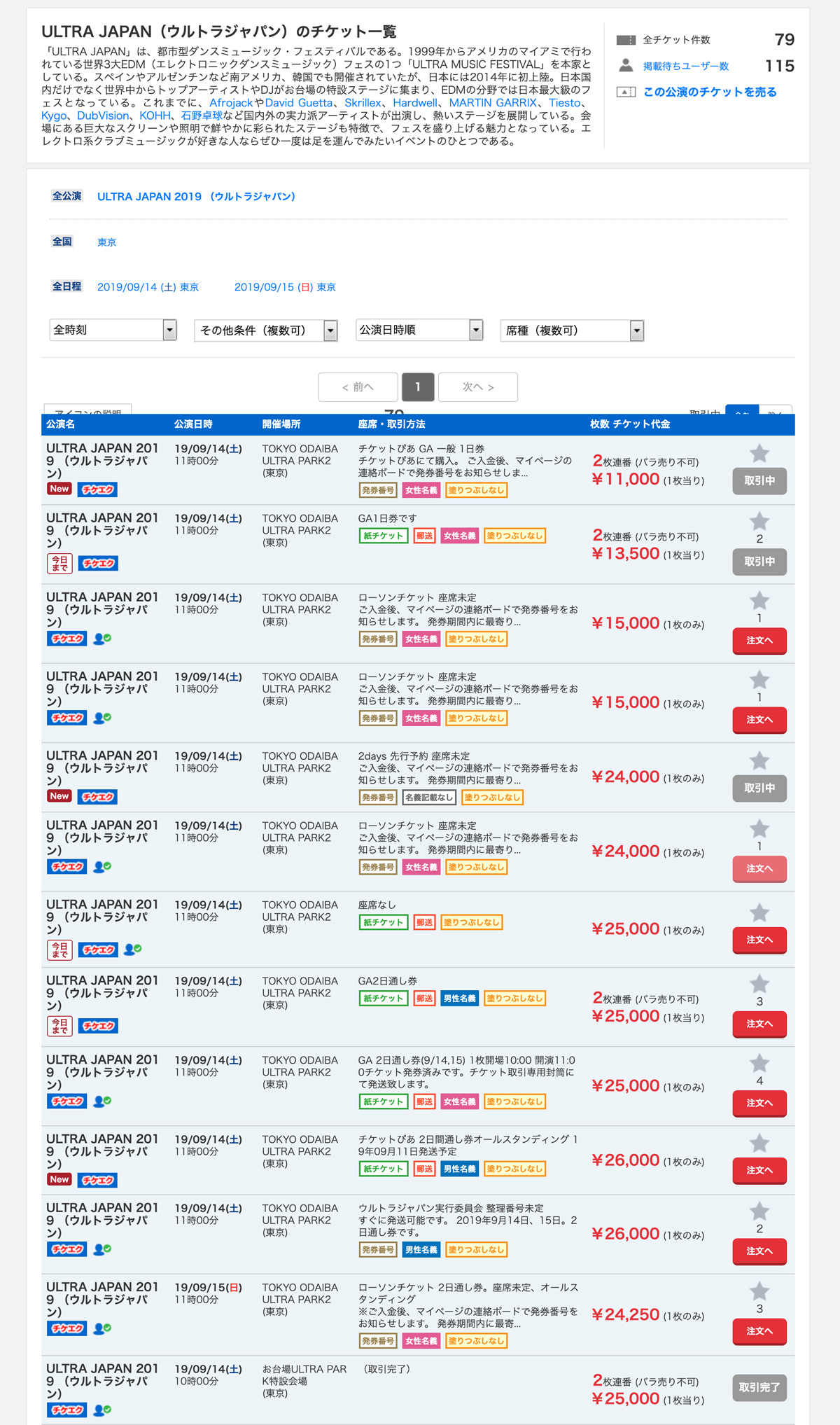This screenshot has height=1425, width=840.
Task: Click 取引完了 button on last listing
Action: click(759, 1387)
